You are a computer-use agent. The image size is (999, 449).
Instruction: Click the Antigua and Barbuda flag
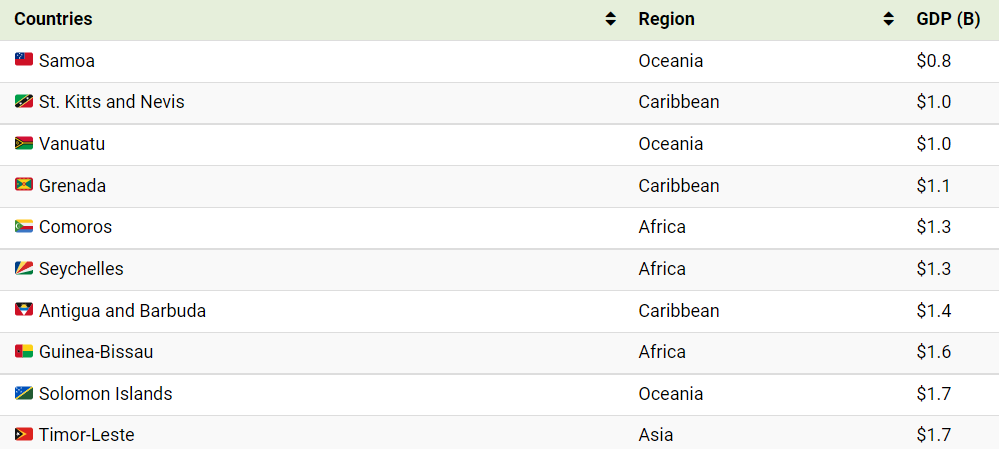pyautogui.click(x=24, y=310)
